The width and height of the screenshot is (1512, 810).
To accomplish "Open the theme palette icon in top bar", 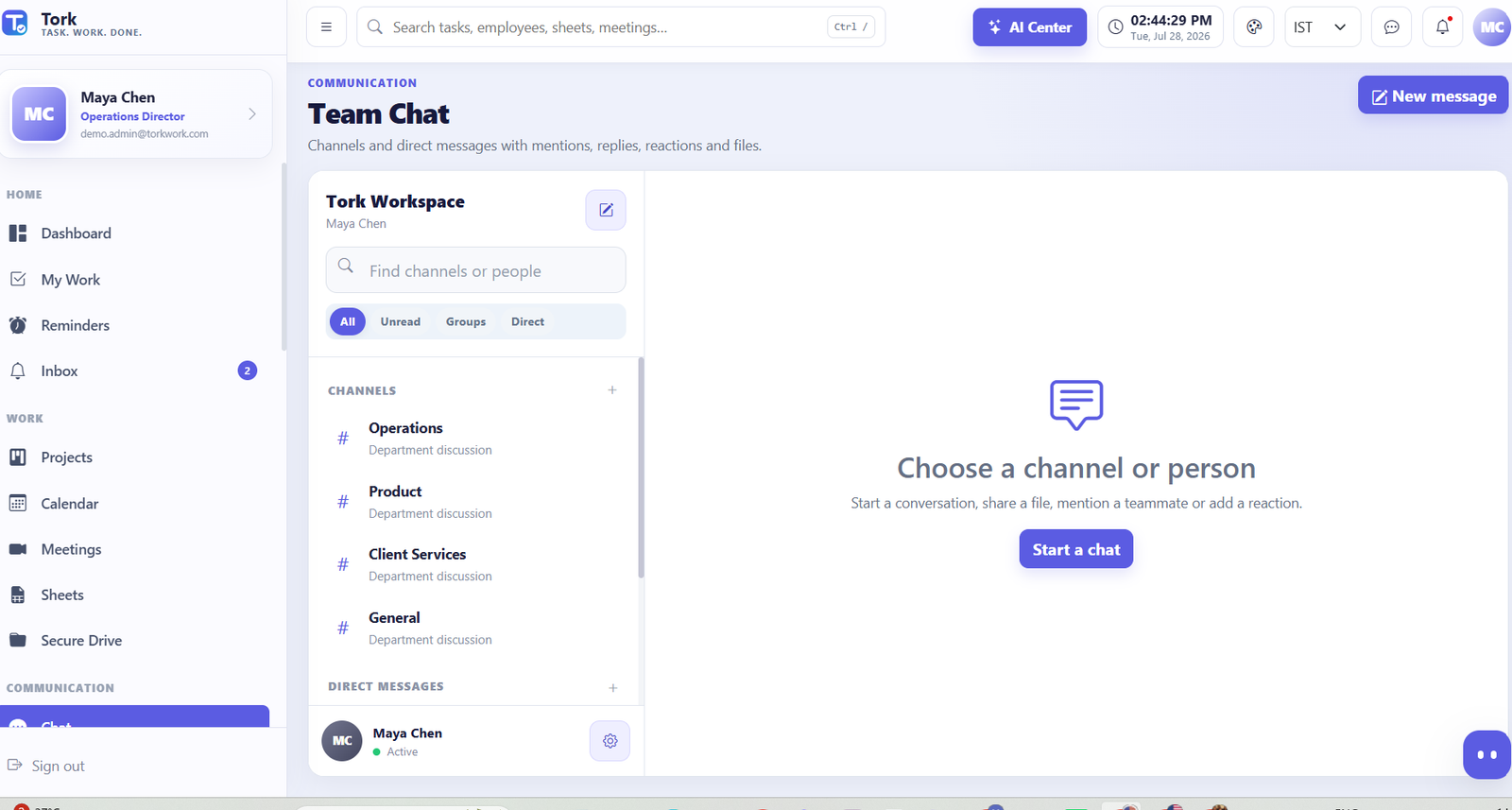I will 1254,27.
